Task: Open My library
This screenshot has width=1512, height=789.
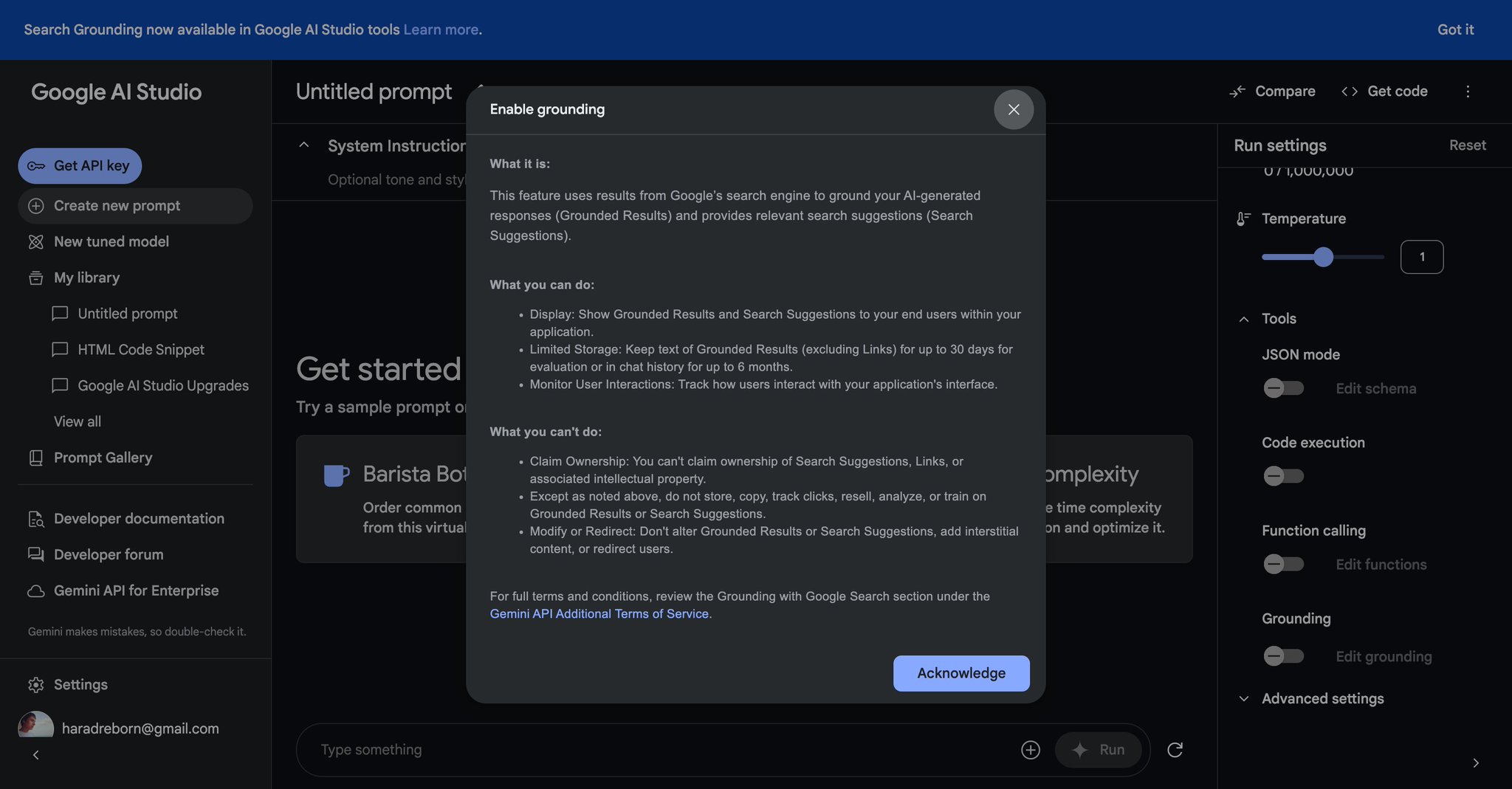Action: tap(86, 278)
